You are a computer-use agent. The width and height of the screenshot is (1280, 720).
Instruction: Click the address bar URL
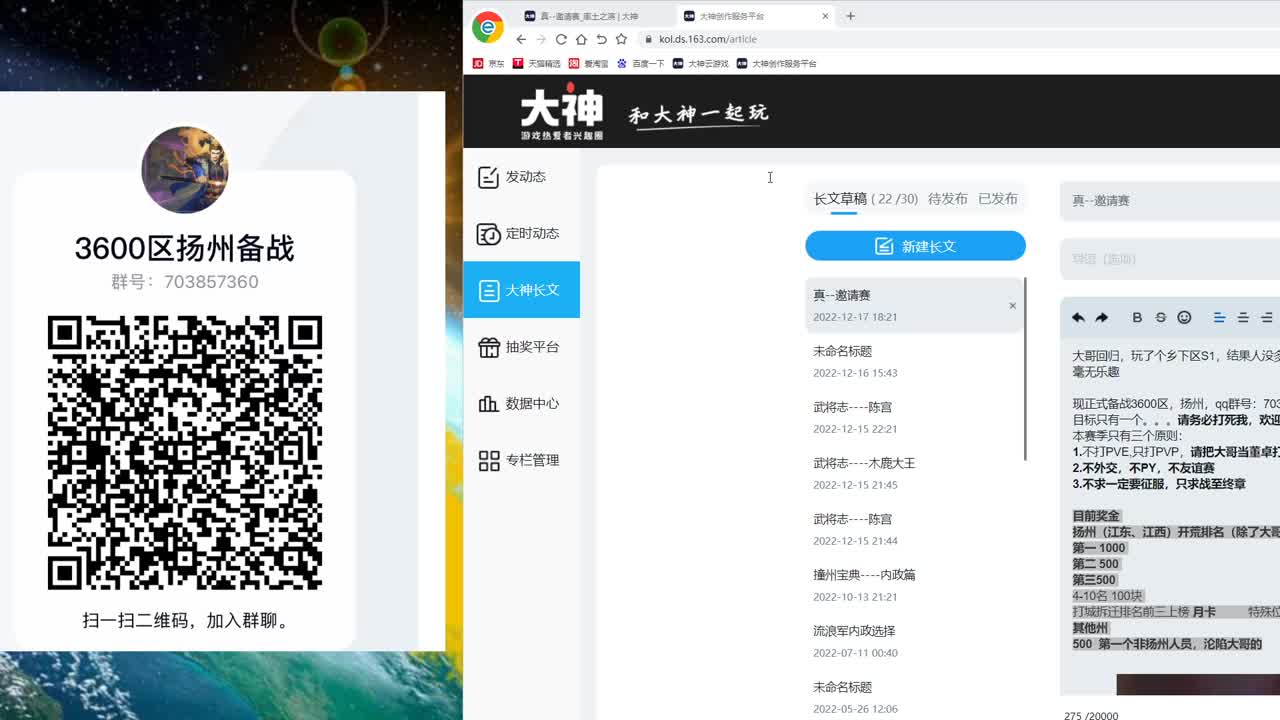pyautogui.click(x=708, y=39)
